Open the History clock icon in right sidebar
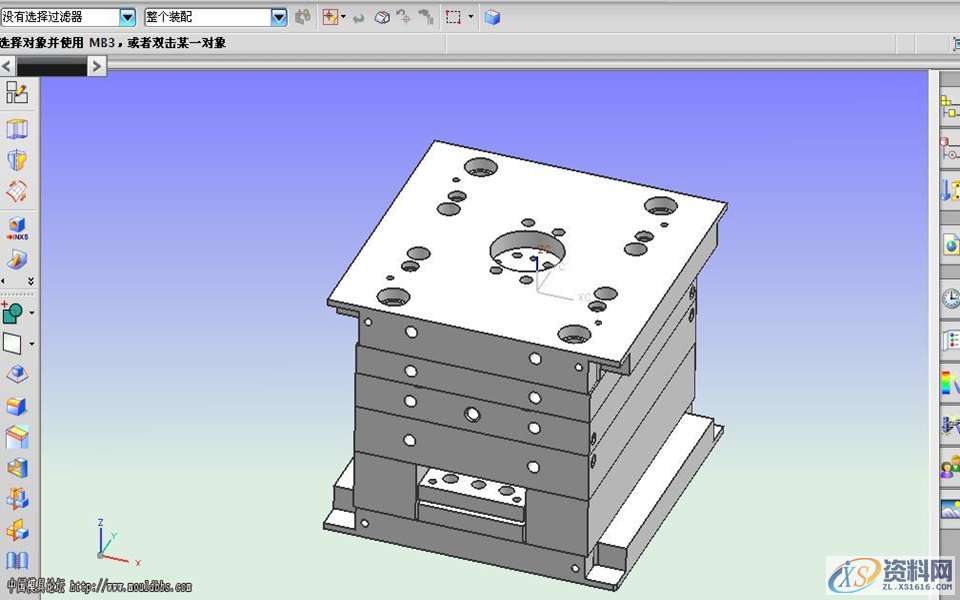 [x=949, y=298]
